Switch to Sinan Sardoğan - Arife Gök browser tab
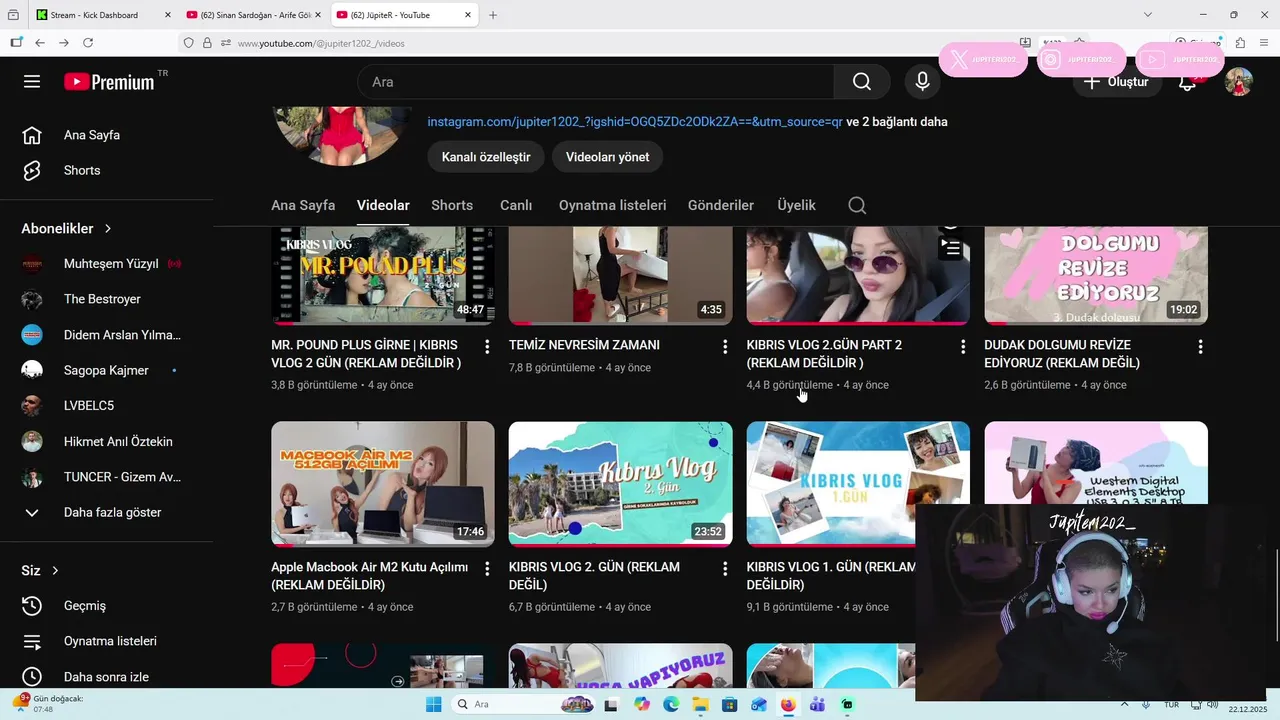Viewport: 1280px width, 720px height. tap(256, 15)
